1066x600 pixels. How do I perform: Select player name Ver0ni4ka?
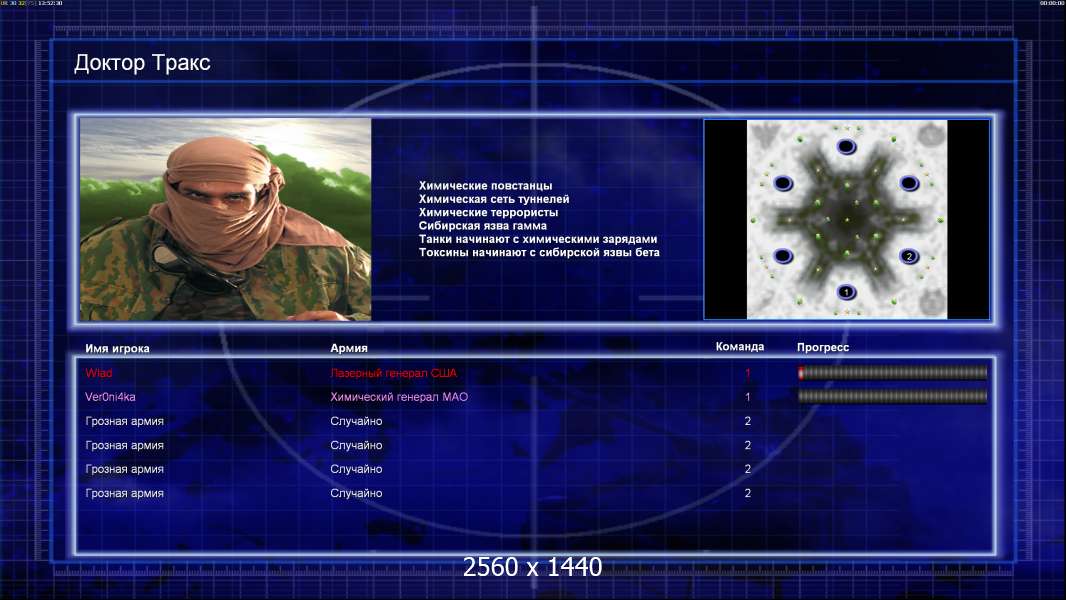click(110, 397)
